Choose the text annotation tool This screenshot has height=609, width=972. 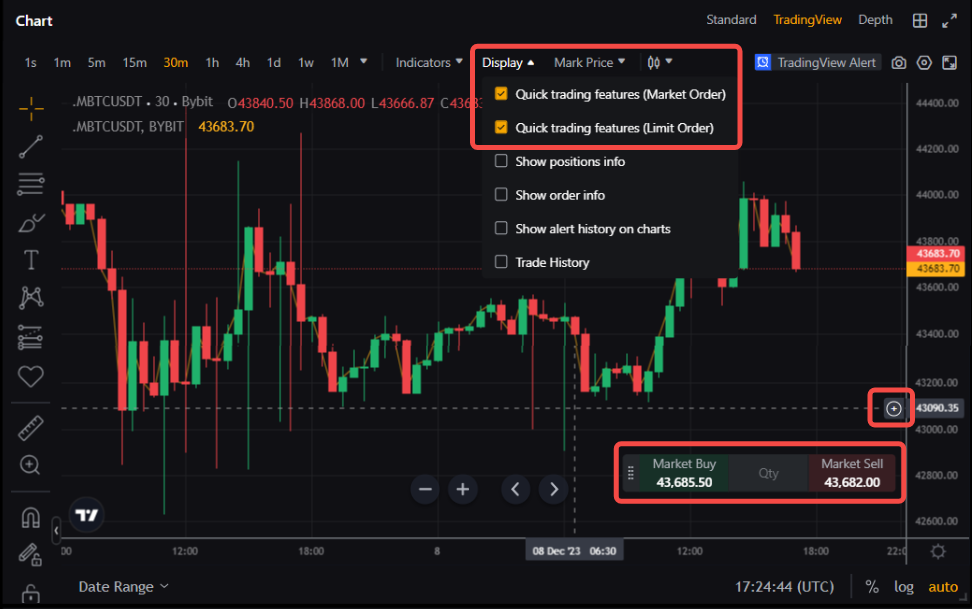tap(31, 260)
